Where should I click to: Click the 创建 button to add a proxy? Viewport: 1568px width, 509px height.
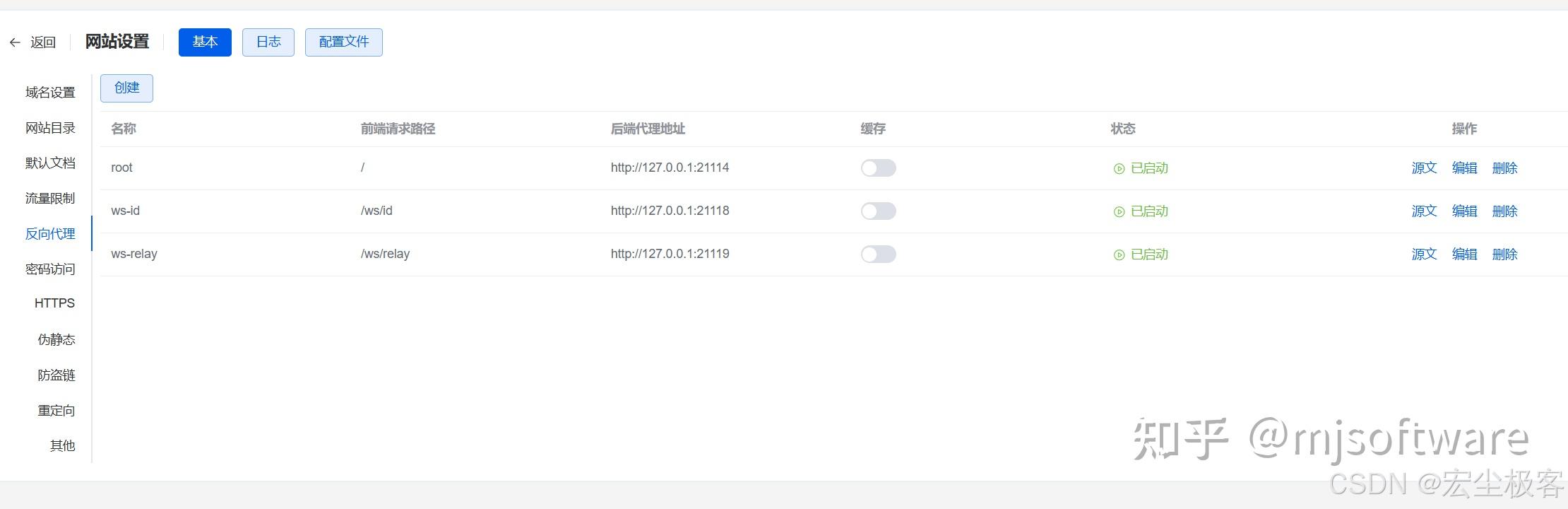point(126,88)
